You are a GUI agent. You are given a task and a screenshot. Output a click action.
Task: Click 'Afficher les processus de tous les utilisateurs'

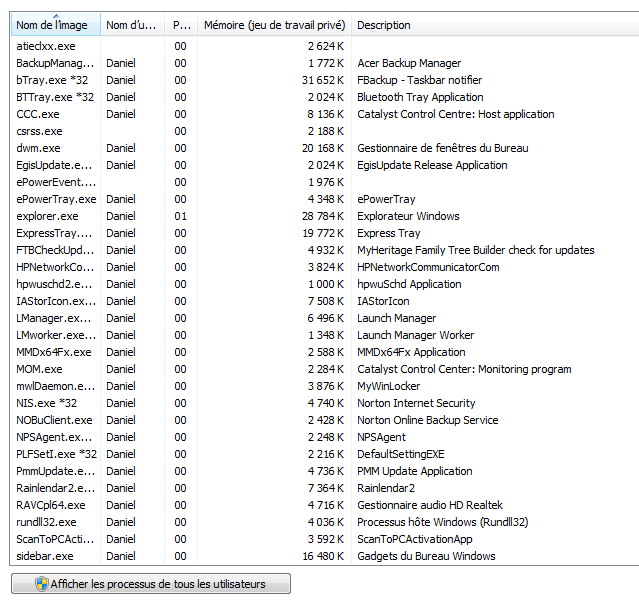point(158,584)
